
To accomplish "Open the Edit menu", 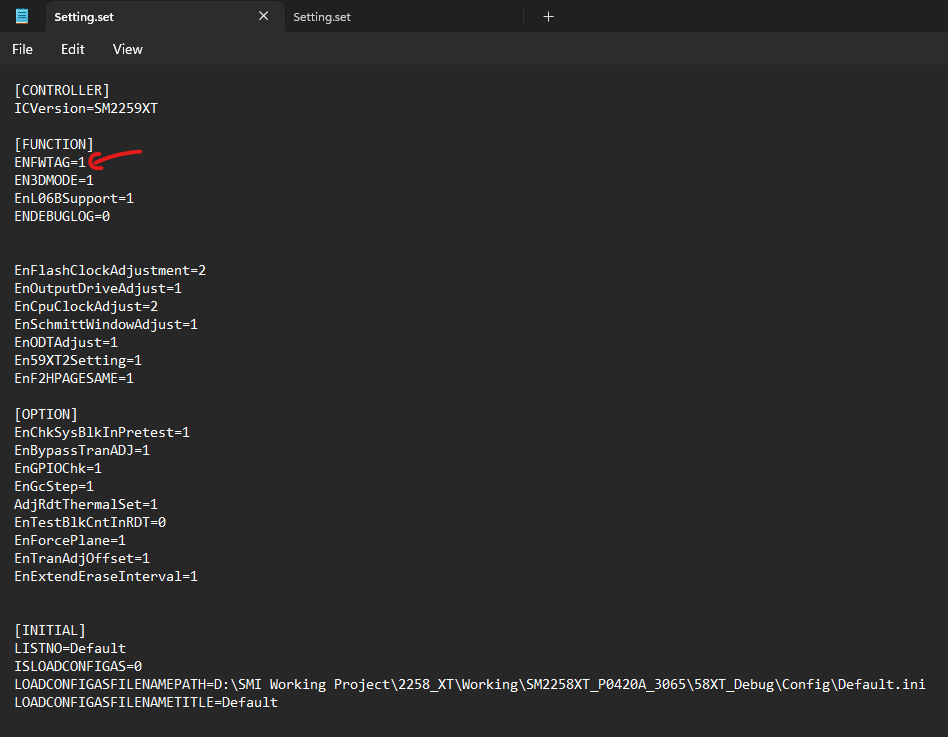I will 72,49.
